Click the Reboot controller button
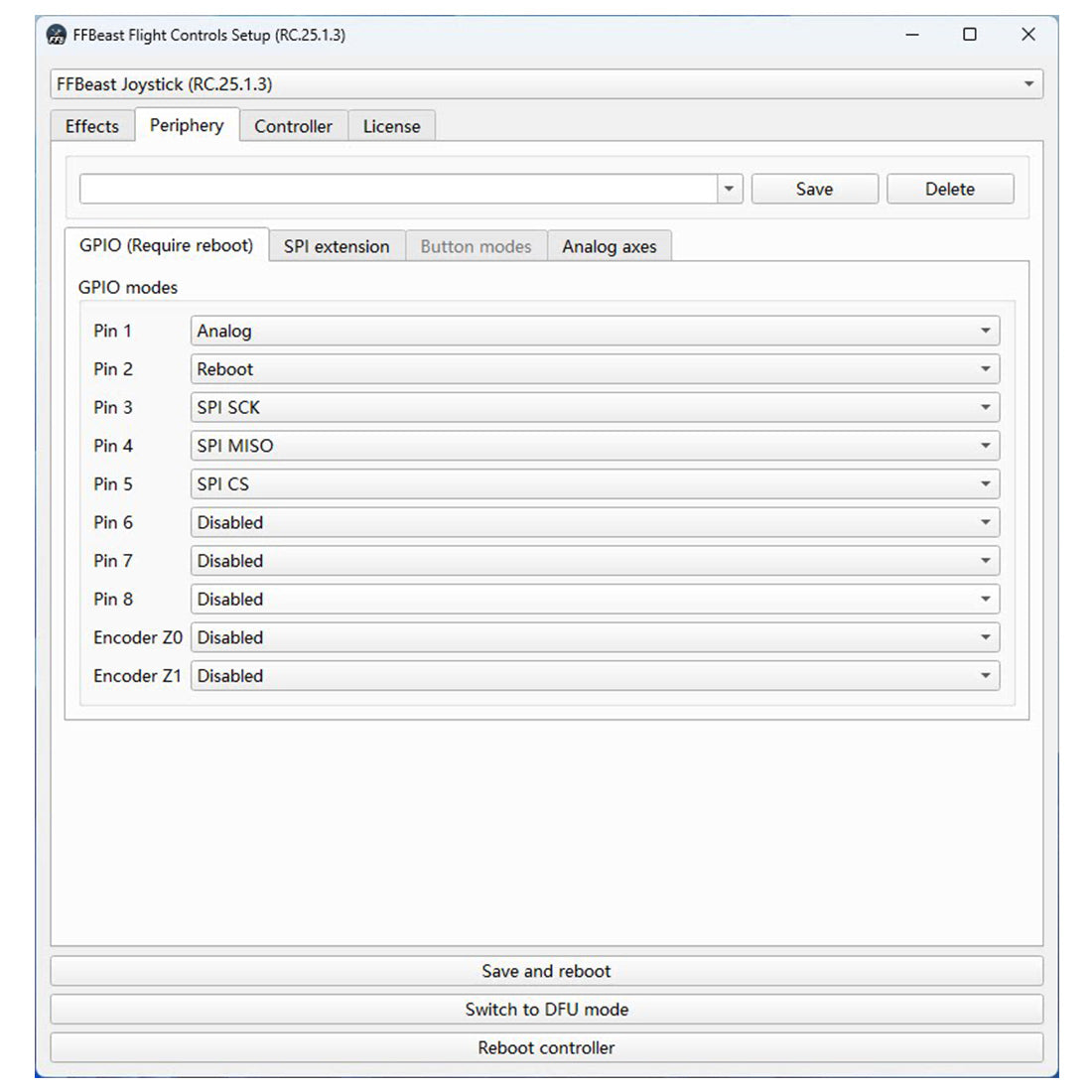This screenshot has height=1092, width=1092. coord(546,1047)
